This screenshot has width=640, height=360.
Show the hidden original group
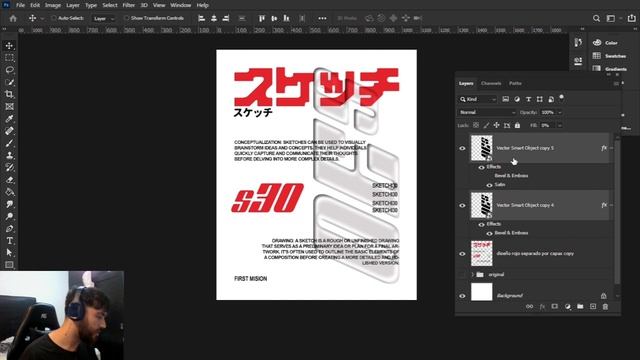click(462, 275)
